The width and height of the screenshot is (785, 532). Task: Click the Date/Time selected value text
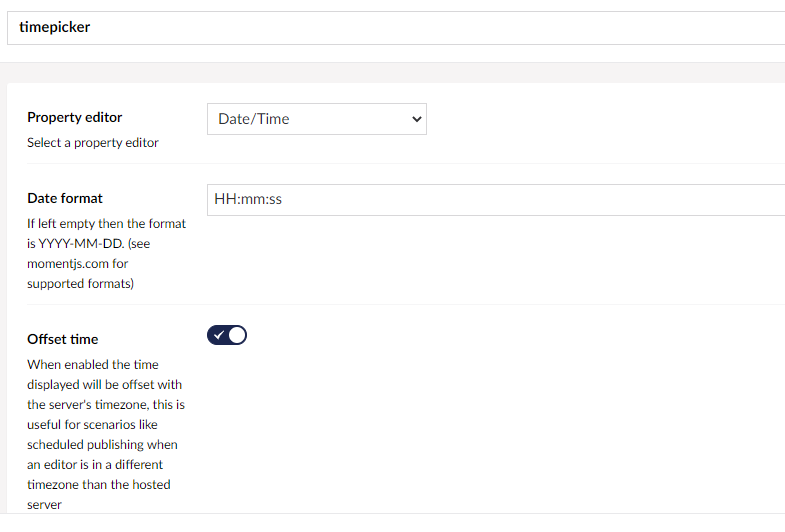click(254, 119)
